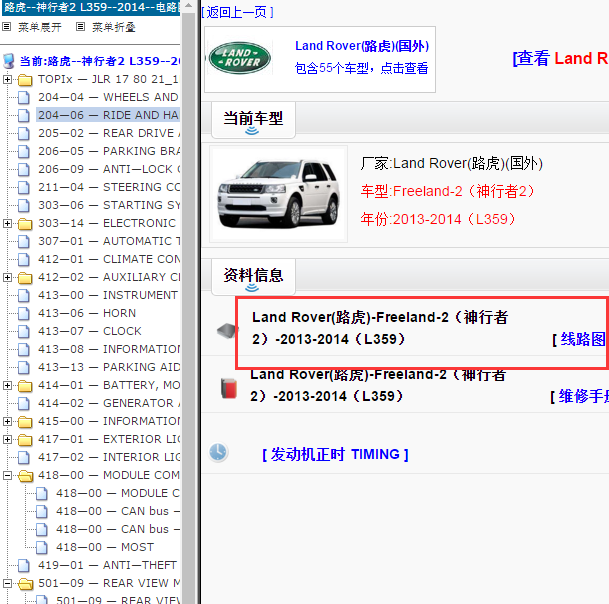
Task: Click page icon for 303-06 STARTING
Action: point(24,205)
